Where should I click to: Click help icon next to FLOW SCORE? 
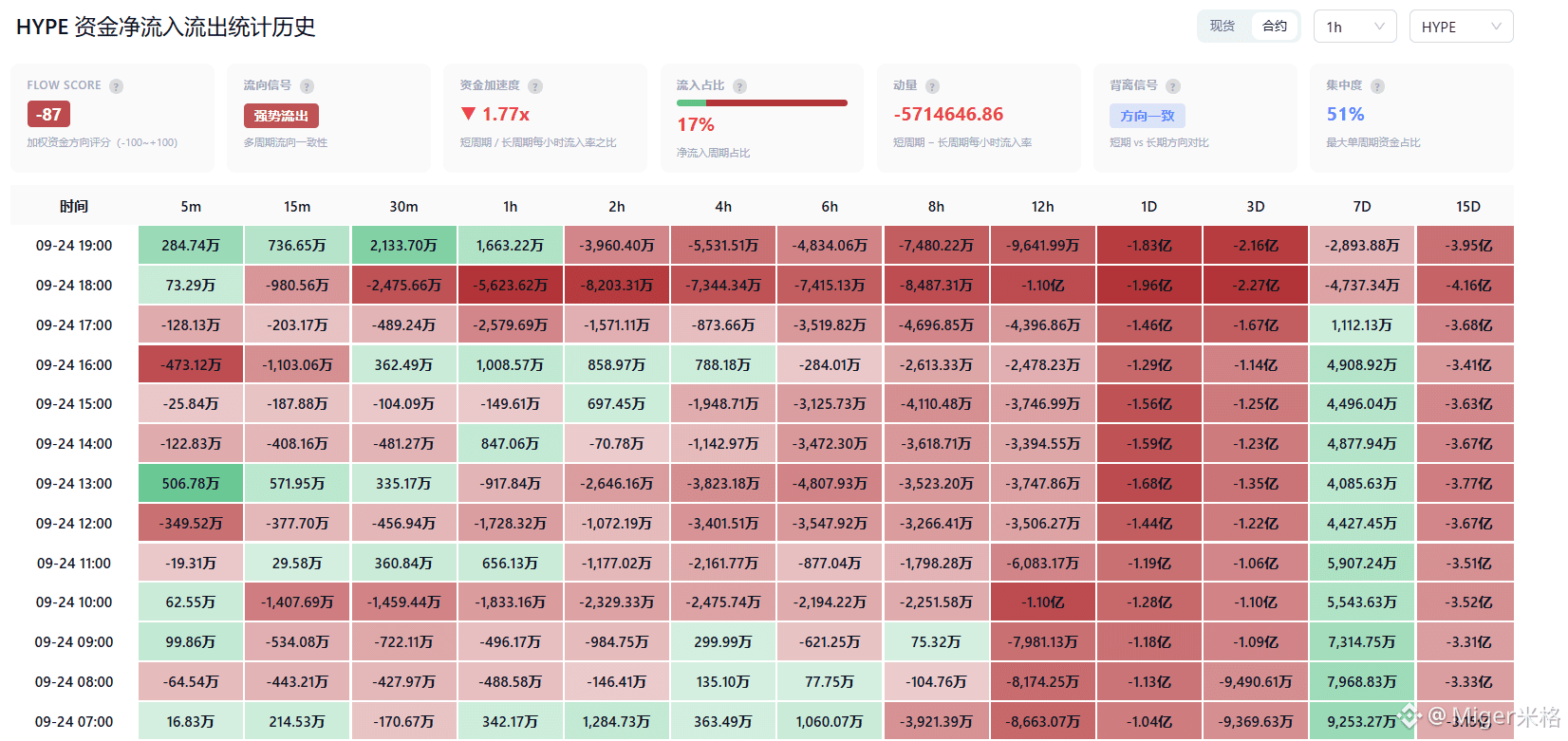coord(116,86)
